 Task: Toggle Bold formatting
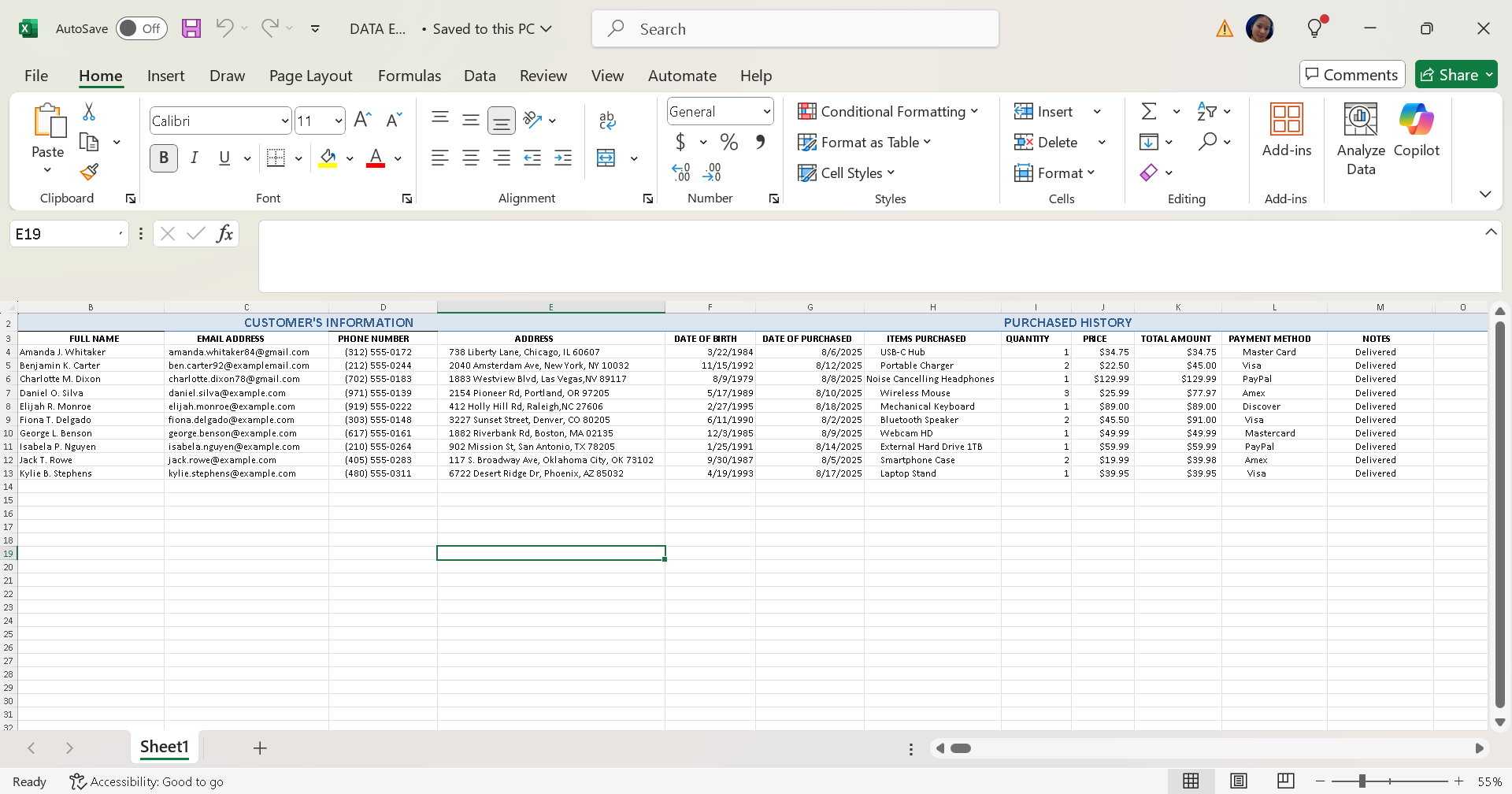[164, 158]
